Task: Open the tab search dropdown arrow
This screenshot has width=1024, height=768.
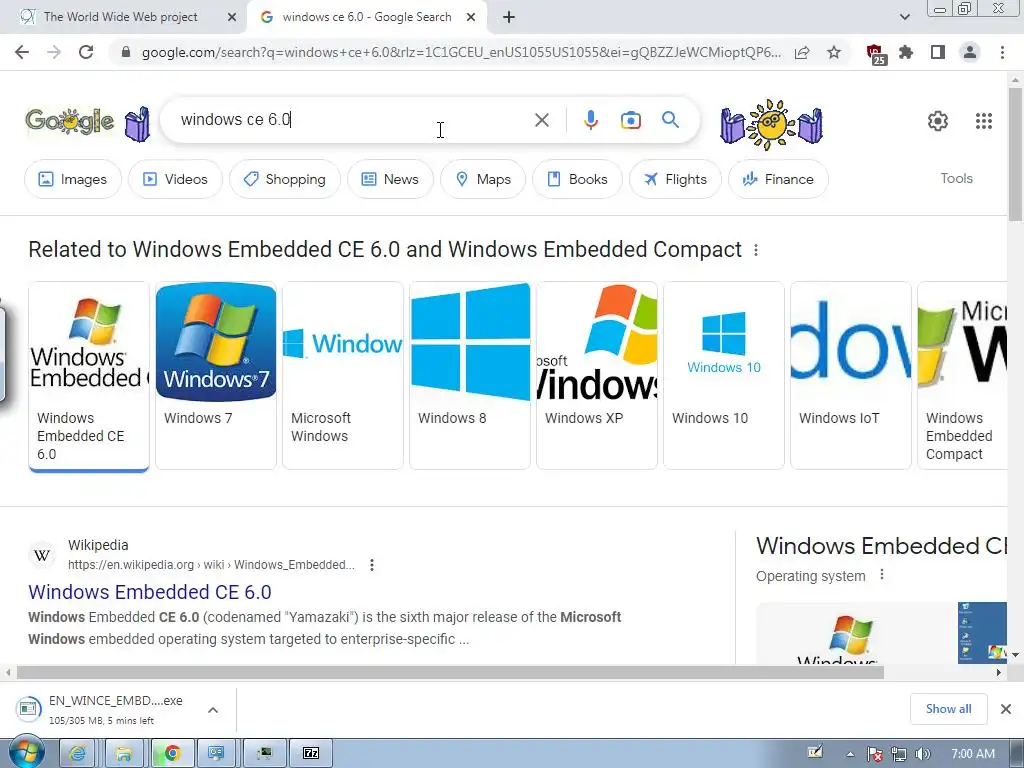Action: click(904, 17)
